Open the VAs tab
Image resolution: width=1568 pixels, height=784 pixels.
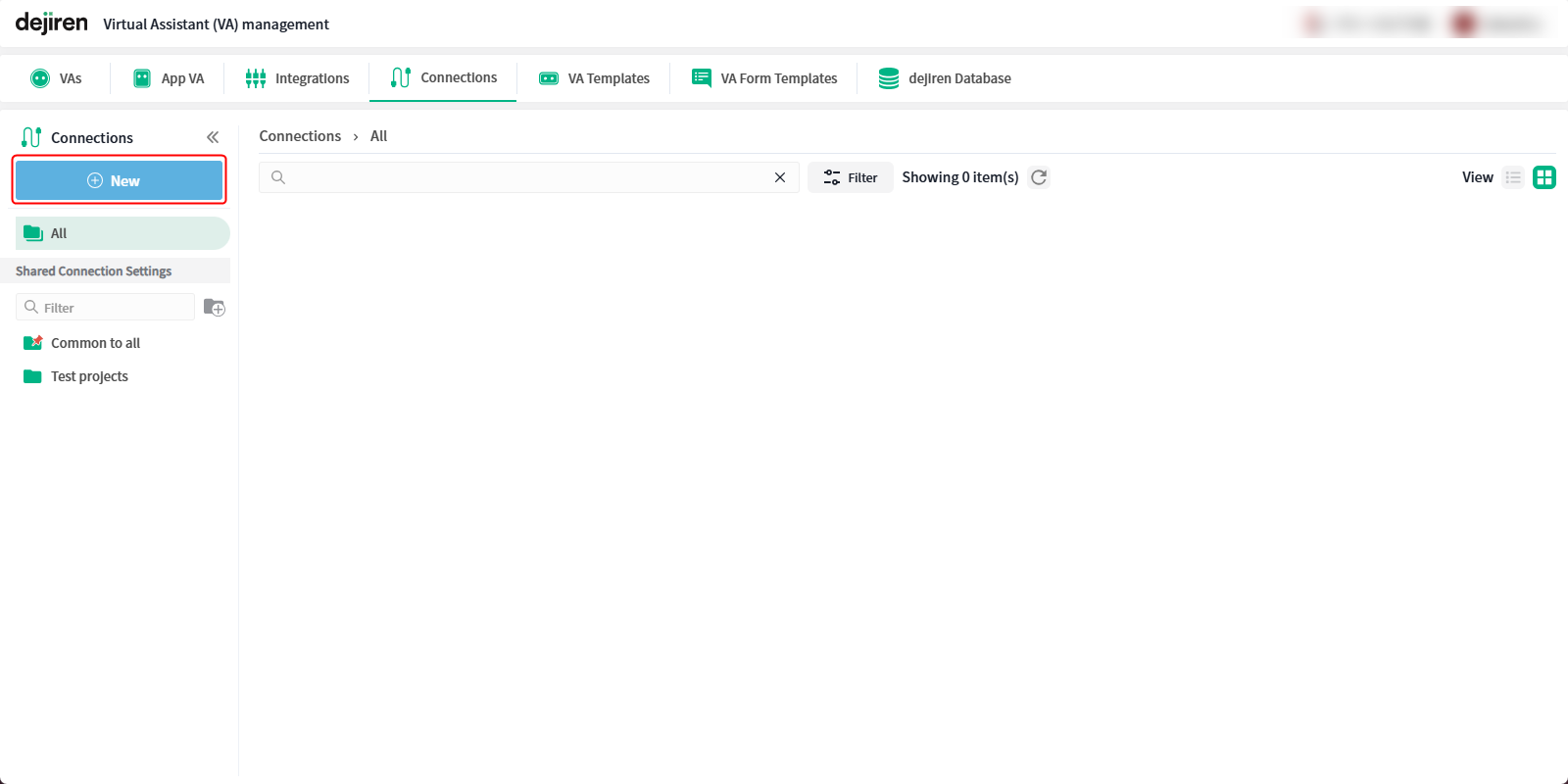[57, 78]
